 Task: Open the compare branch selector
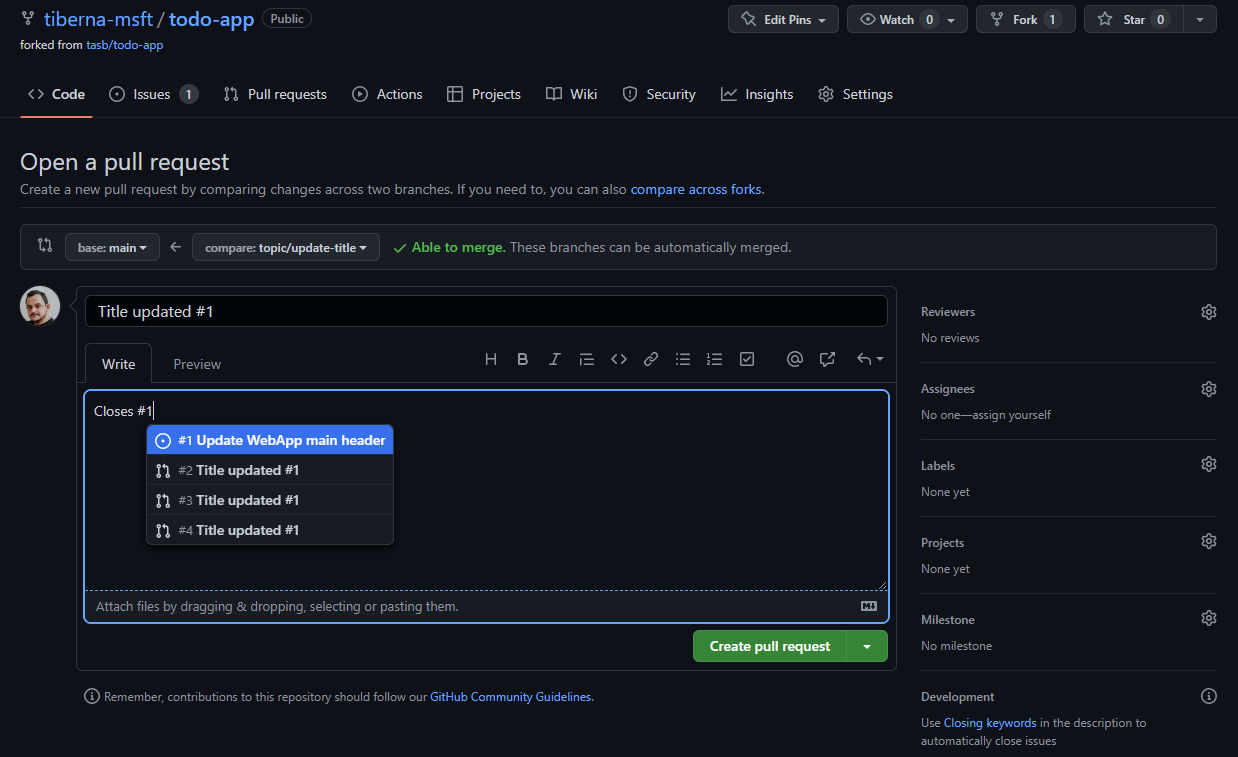pos(285,247)
